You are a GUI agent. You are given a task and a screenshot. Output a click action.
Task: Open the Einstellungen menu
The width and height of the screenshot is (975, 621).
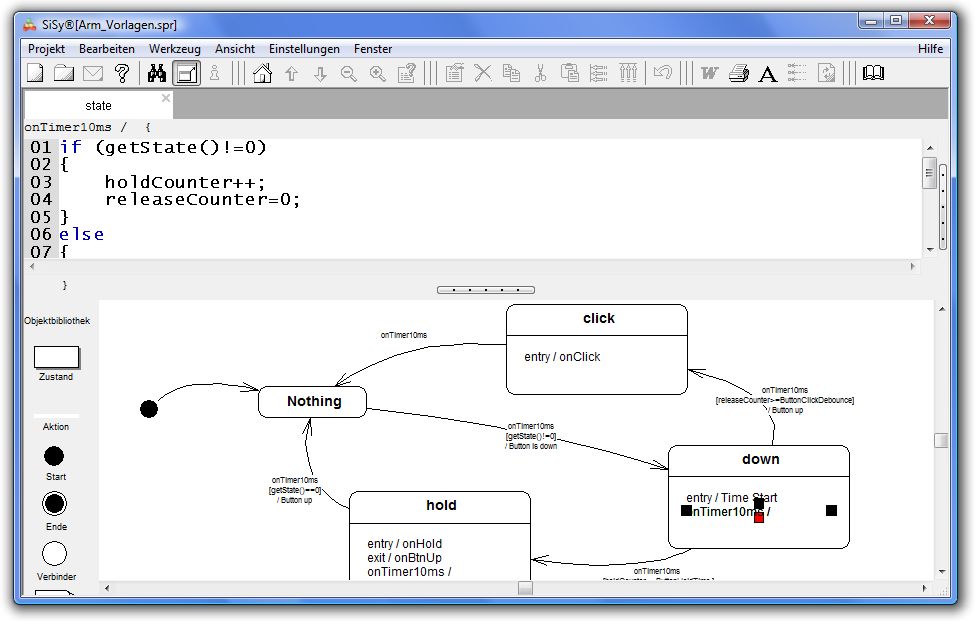pyautogui.click(x=304, y=48)
